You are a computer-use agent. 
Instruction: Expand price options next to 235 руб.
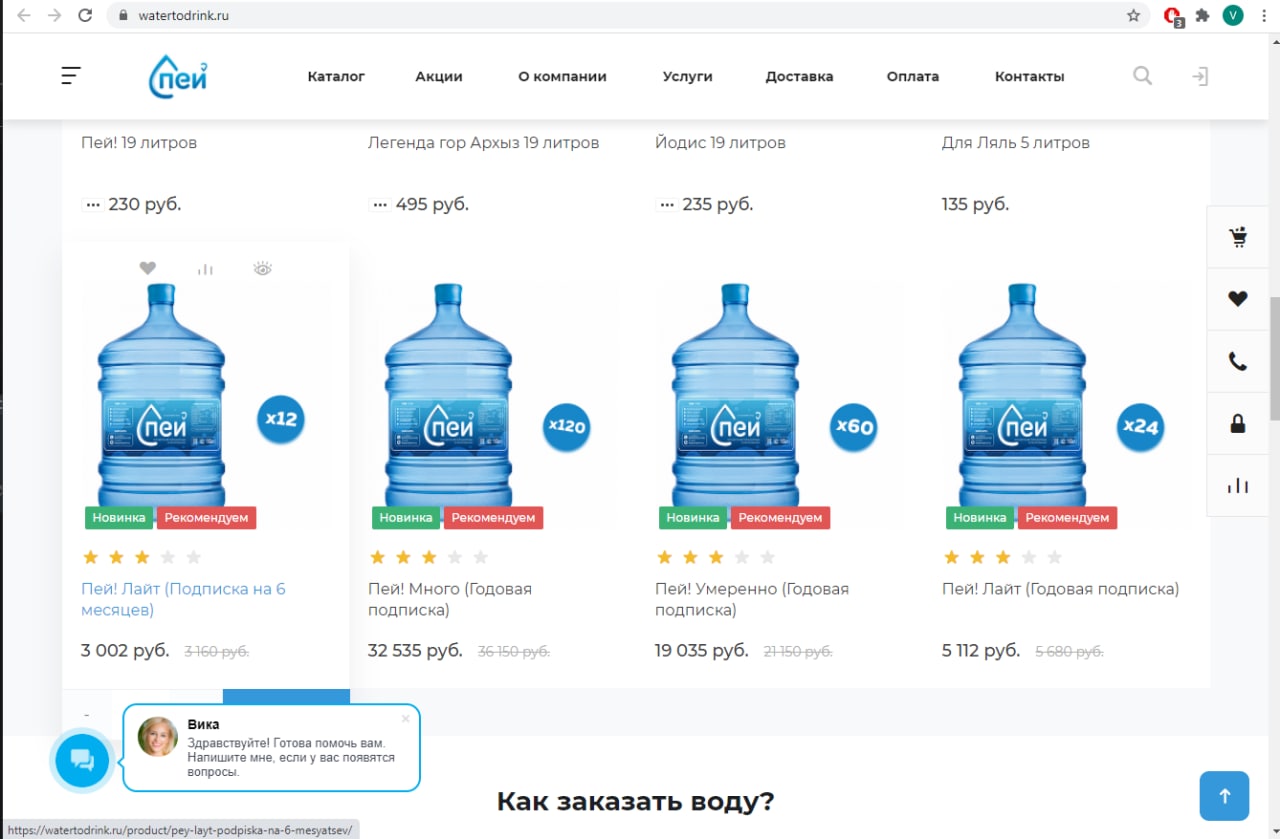point(667,204)
